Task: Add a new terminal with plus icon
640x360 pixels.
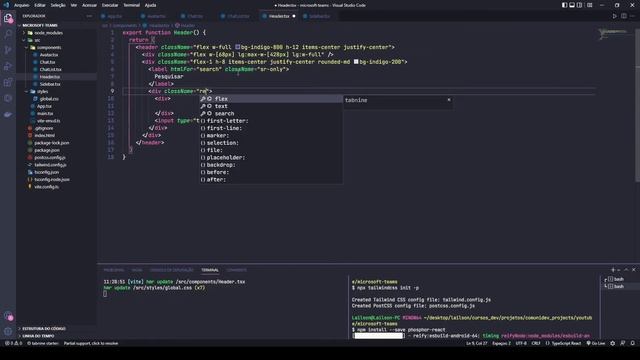Action: point(613,270)
